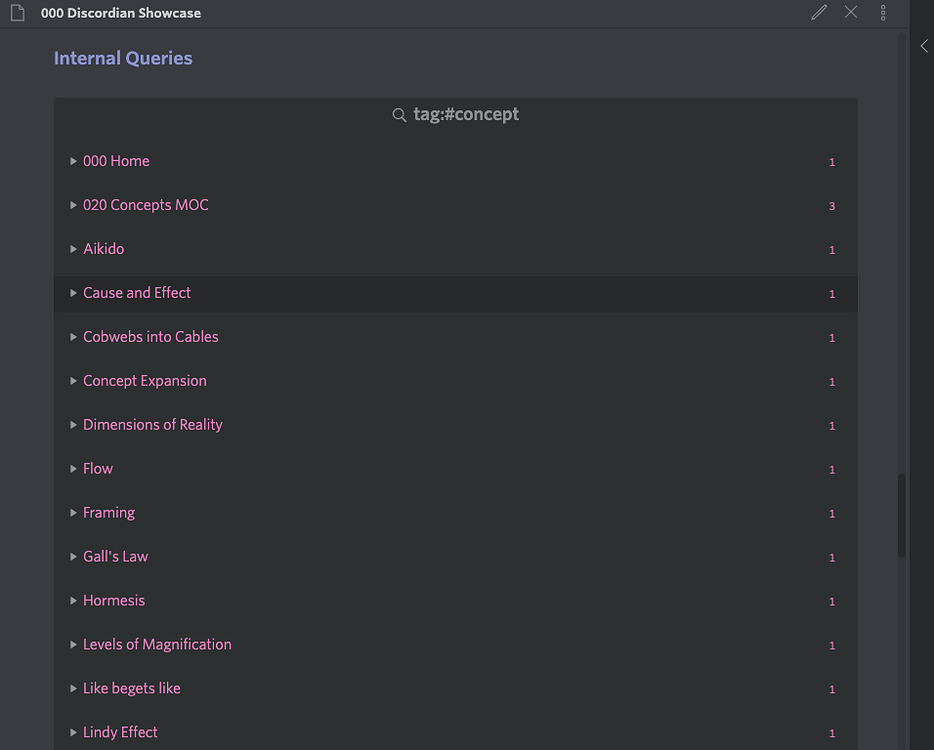The width and height of the screenshot is (934, 750).
Task: Open the Flow note
Action: coord(97,468)
